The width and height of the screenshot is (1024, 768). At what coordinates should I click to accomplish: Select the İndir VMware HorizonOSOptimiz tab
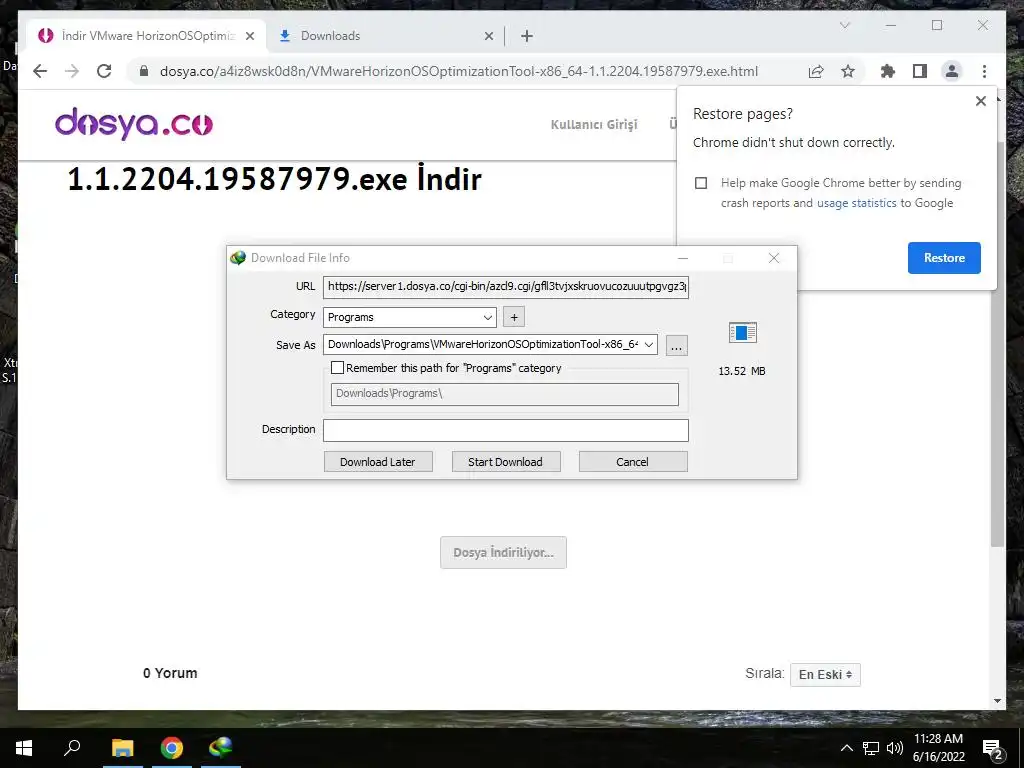(x=147, y=36)
